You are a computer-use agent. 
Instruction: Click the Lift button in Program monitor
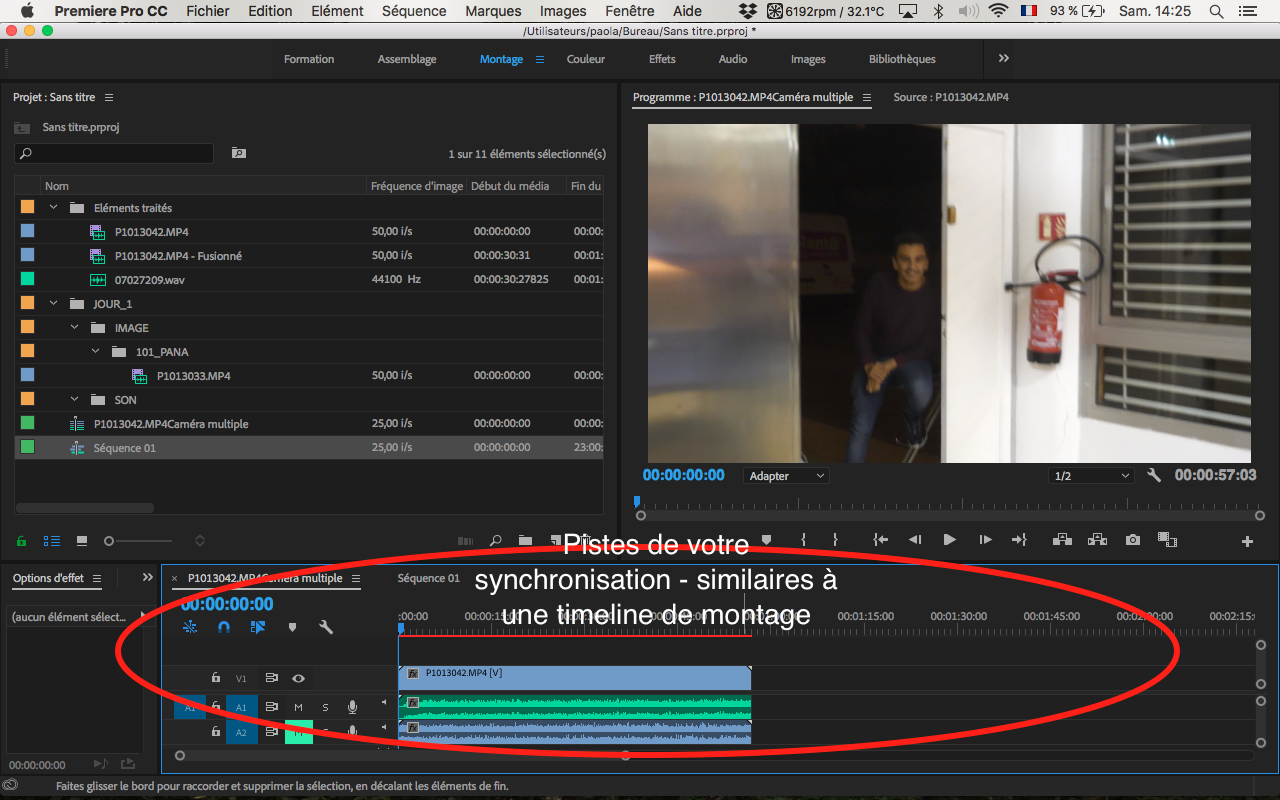tap(1063, 540)
